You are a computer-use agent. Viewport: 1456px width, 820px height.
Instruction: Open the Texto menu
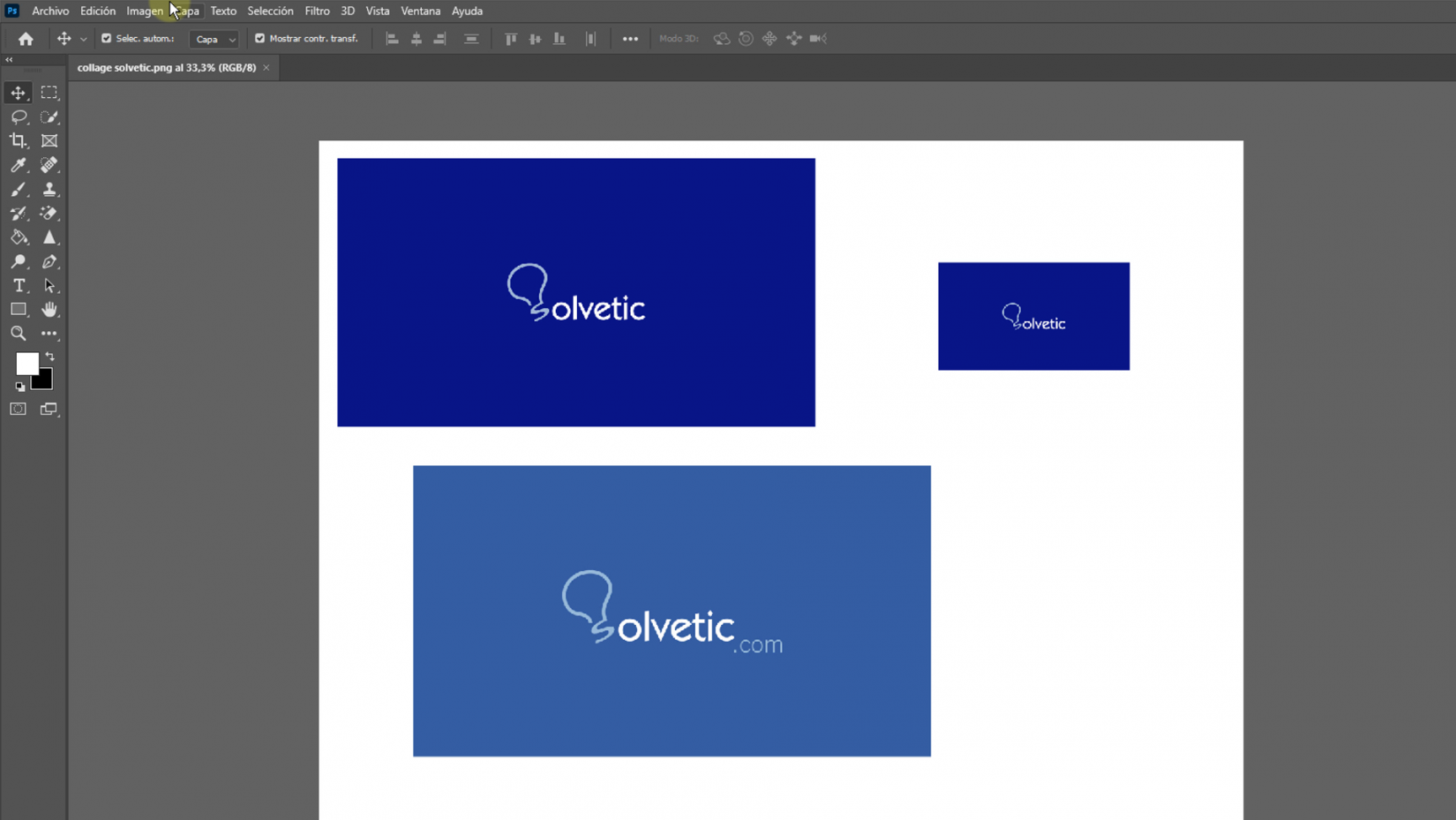[223, 11]
